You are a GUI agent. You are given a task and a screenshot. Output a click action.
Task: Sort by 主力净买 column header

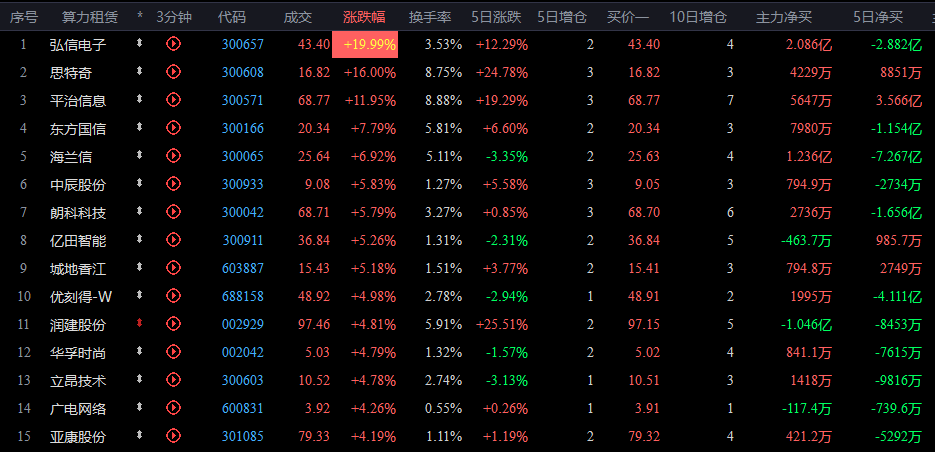pyautogui.click(x=784, y=18)
